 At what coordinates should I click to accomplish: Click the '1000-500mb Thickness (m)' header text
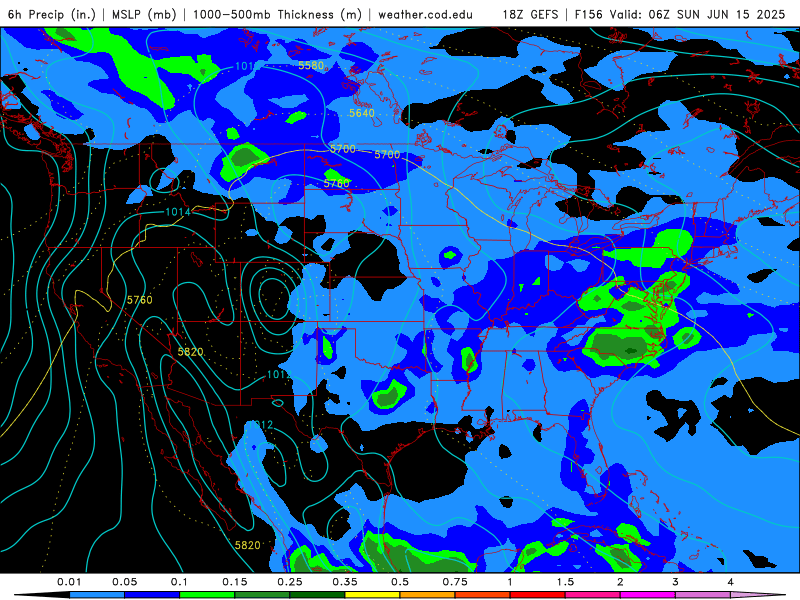(277, 14)
